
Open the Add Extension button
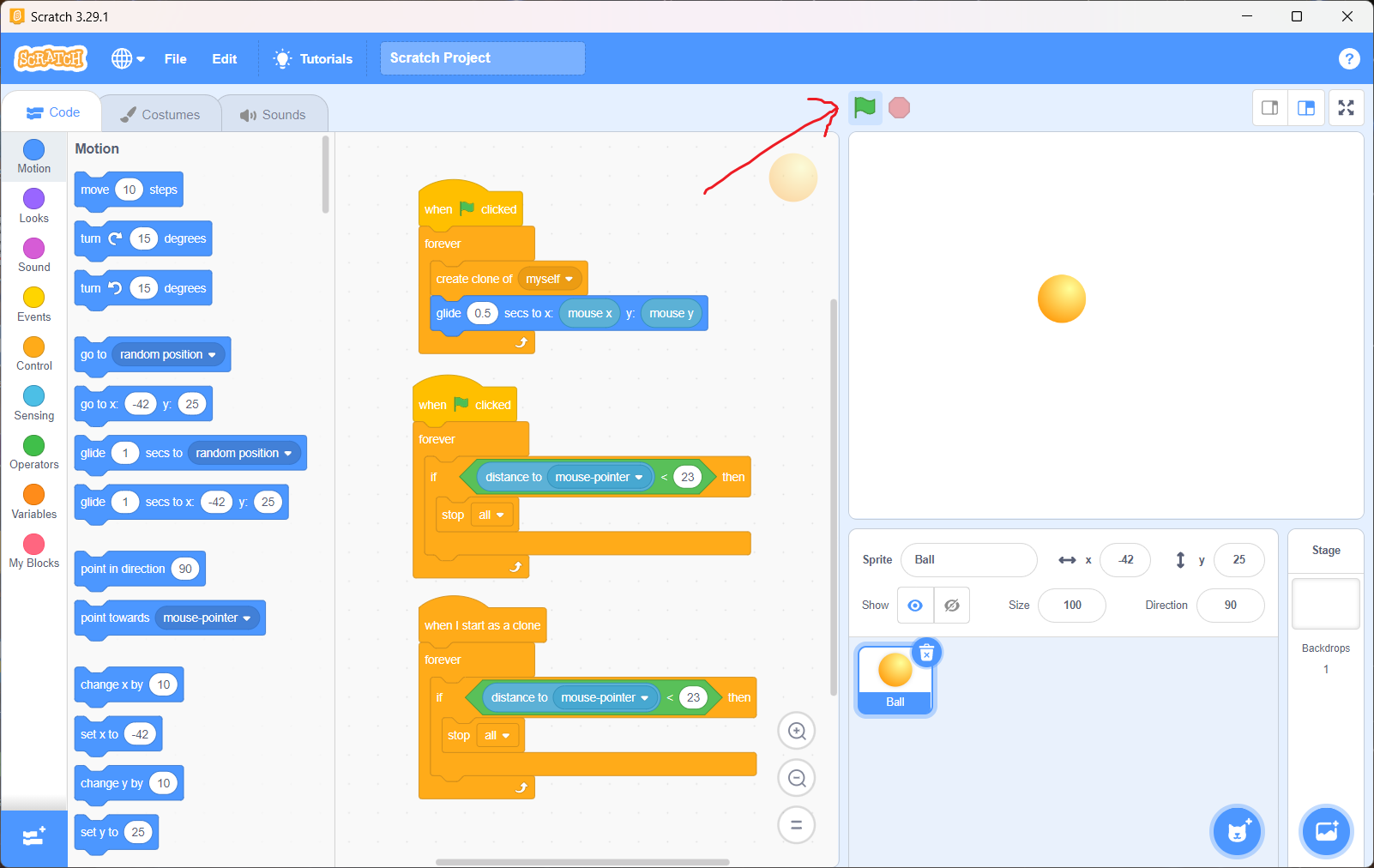[33, 837]
